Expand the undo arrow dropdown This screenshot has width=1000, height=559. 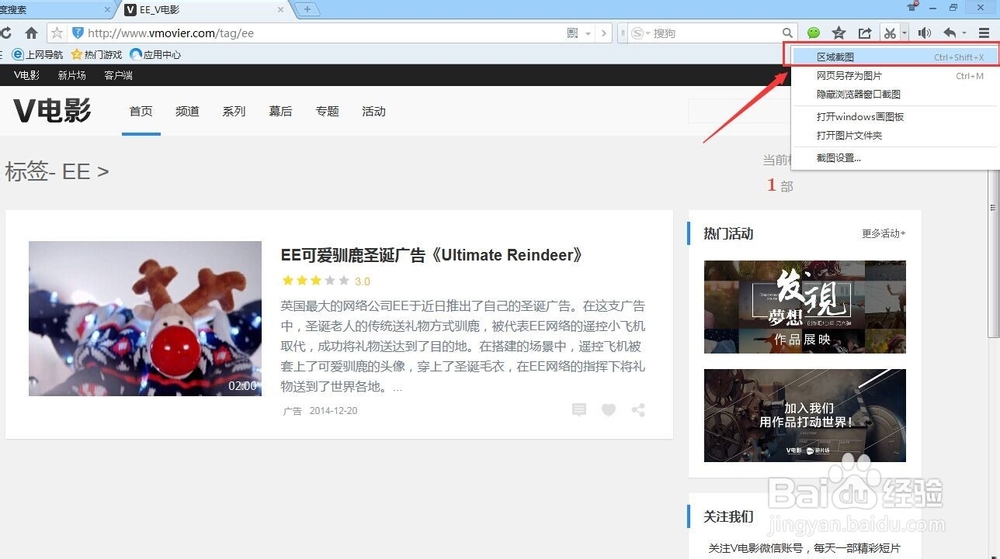tap(964, 33)
